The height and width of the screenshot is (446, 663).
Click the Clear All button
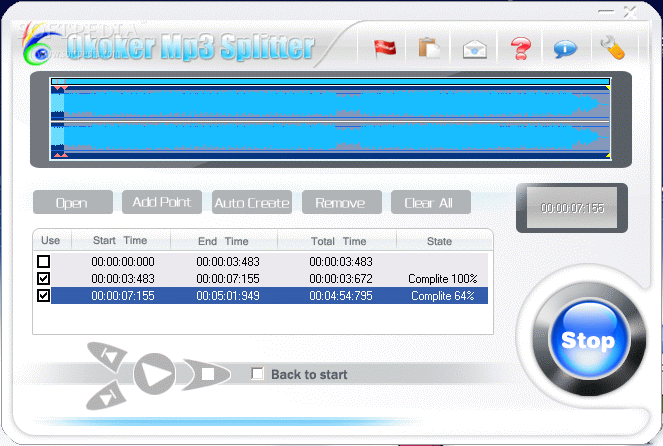click(431, 202)
